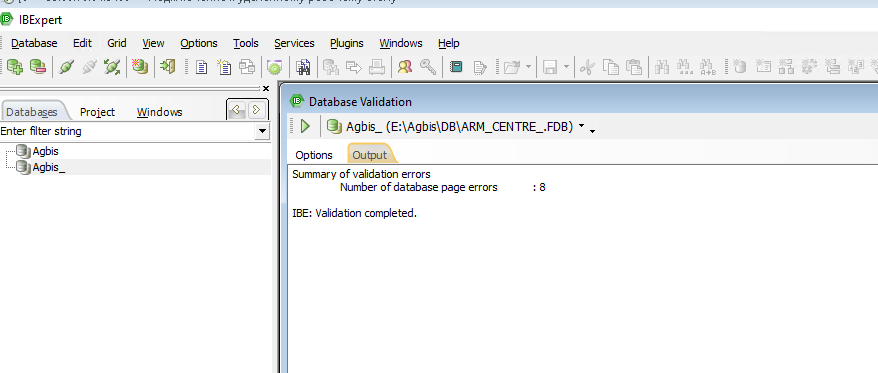Connect to database using green plug icon
Viewport: 878px width, 373px height.
point(66,67)
